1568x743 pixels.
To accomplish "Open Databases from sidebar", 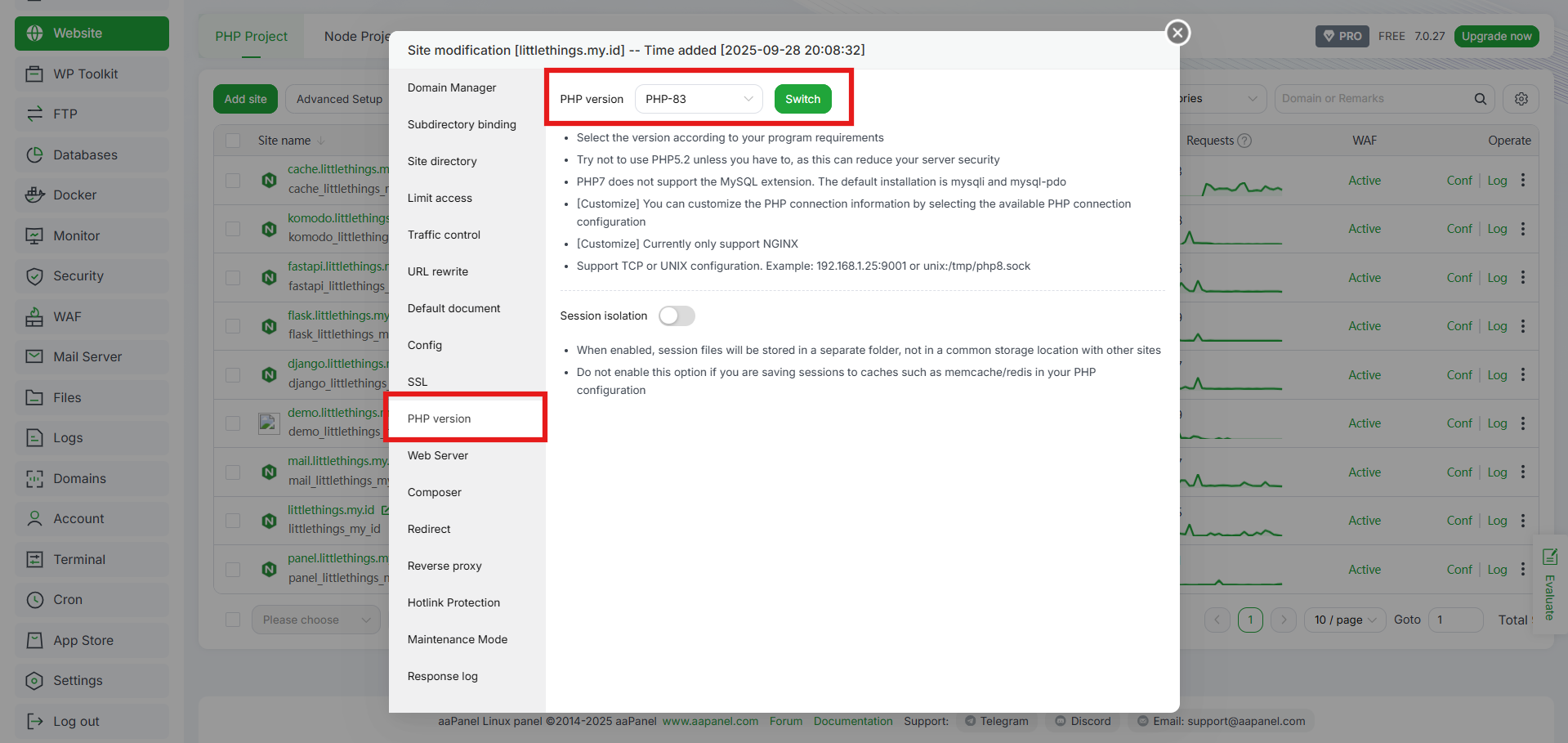I will 92,155.
